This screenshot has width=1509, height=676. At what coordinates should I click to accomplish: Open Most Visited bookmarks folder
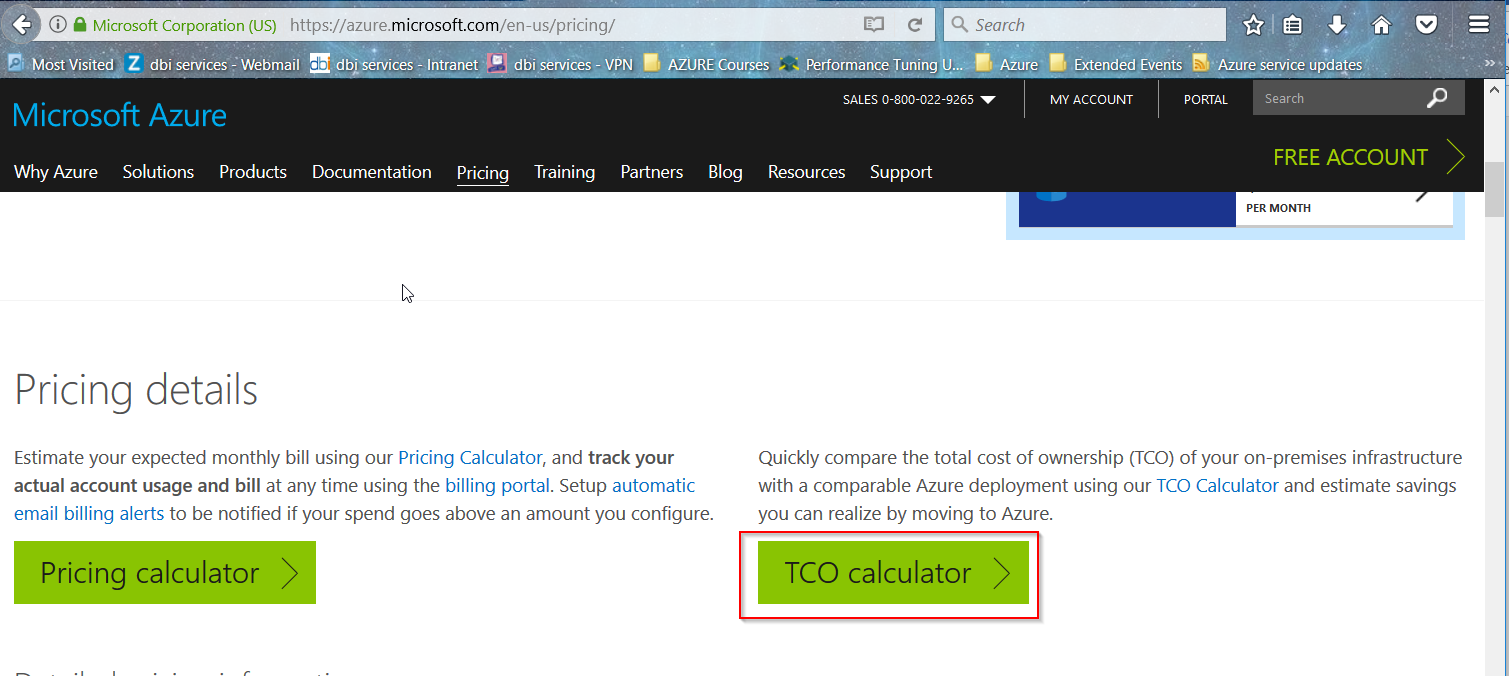(x=61, y=64)
